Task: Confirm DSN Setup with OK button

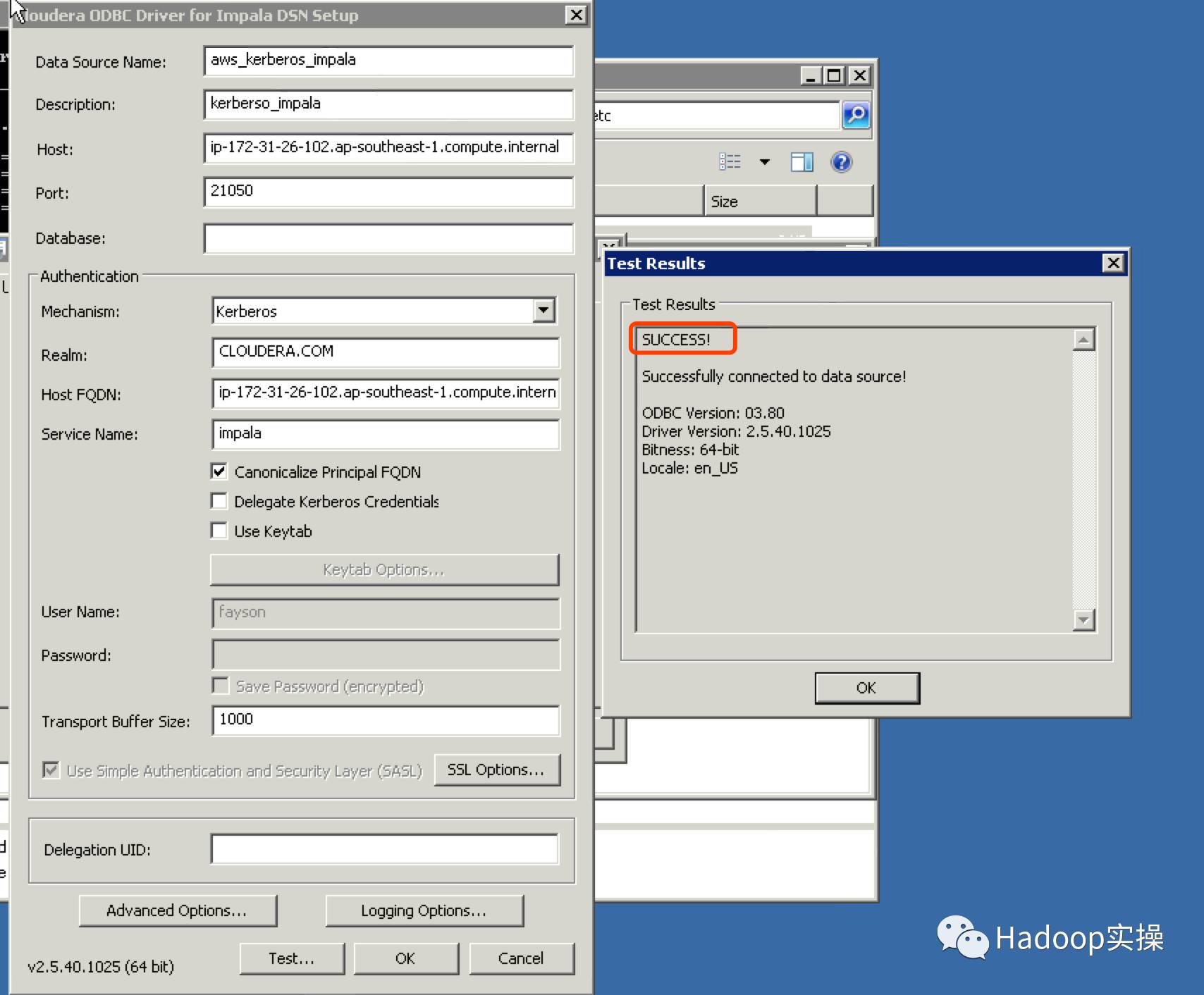Action: (x=406, y=958)
